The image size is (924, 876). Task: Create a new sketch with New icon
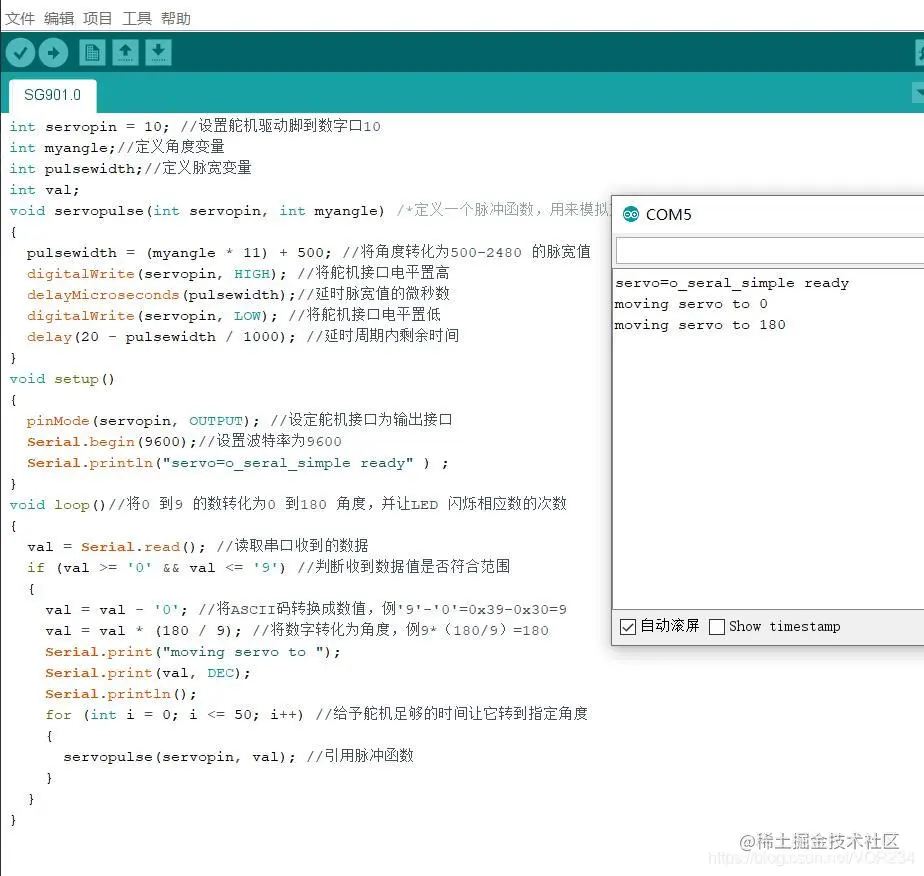click(x=92, y=53)
